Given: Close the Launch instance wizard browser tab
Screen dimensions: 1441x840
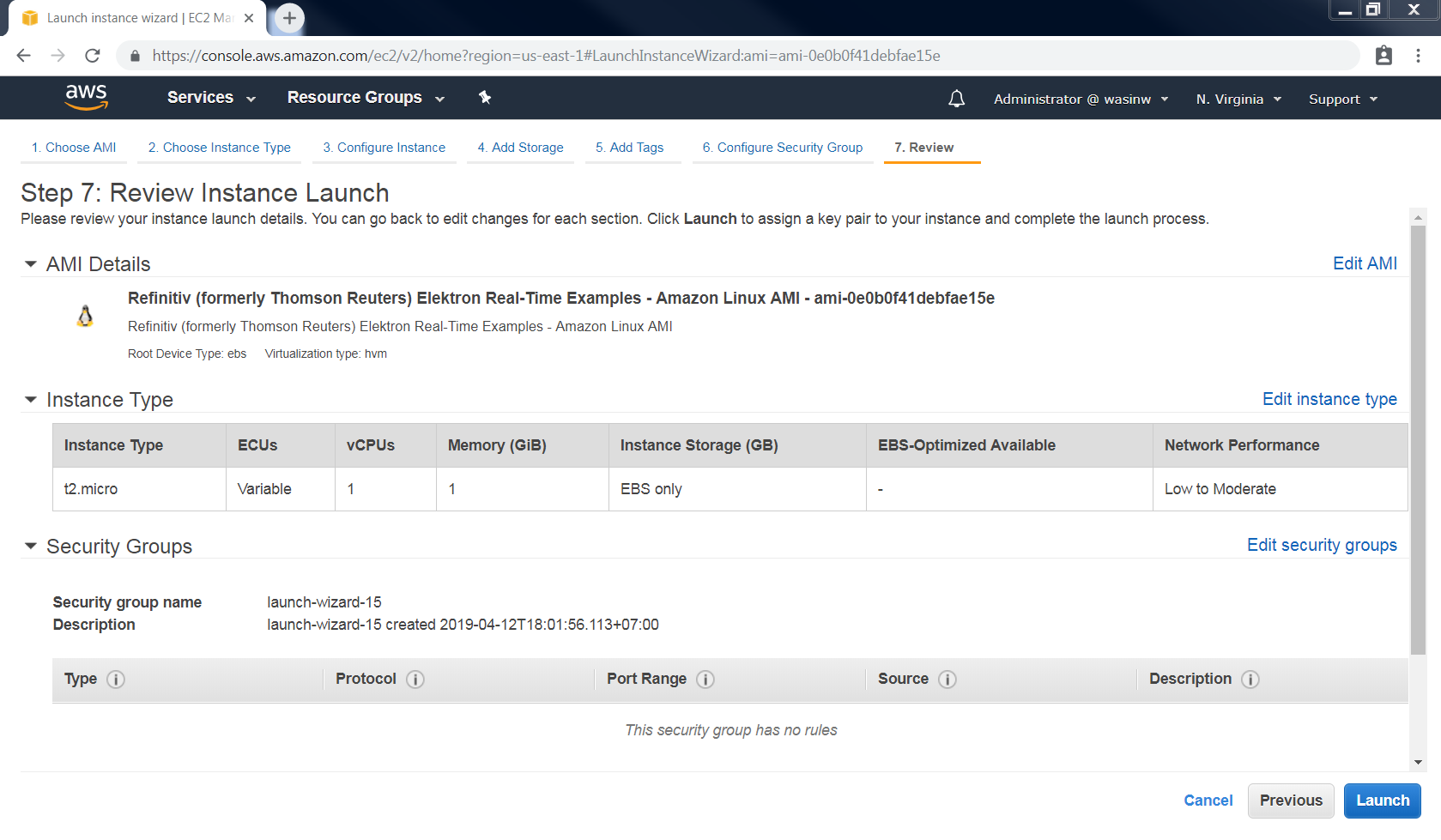Looking at the screenshot, I should pos(249,18).
